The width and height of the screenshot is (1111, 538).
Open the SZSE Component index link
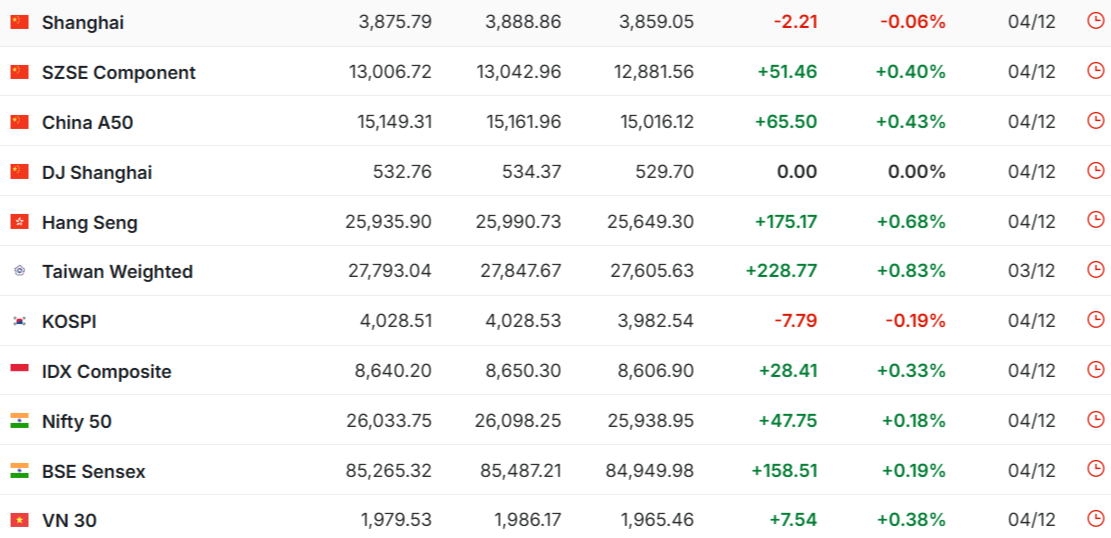tap(118, 72)
